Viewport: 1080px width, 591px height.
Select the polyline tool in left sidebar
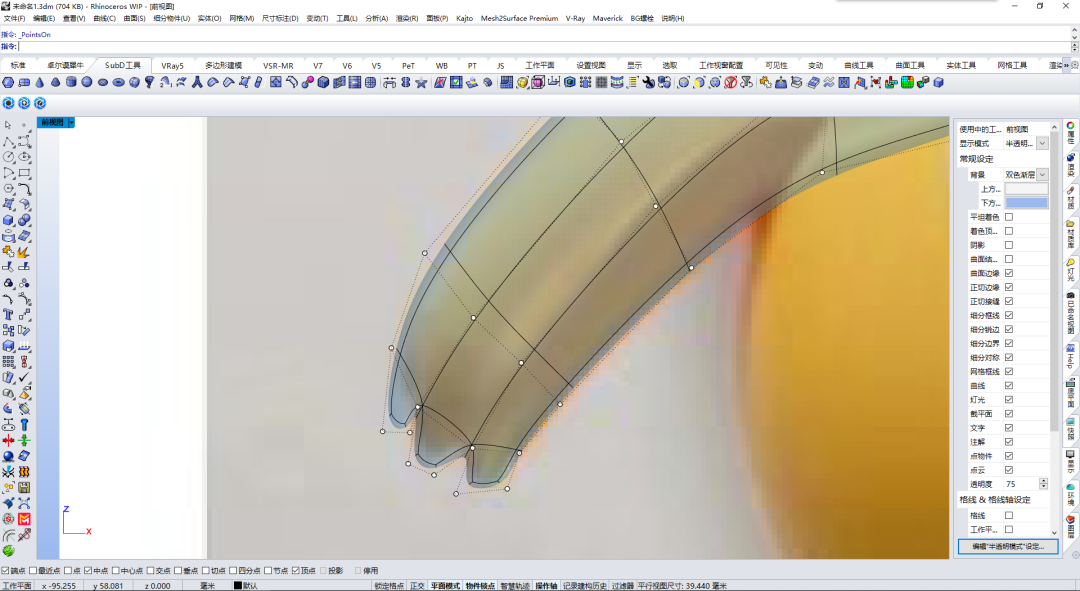coord(8,141)
